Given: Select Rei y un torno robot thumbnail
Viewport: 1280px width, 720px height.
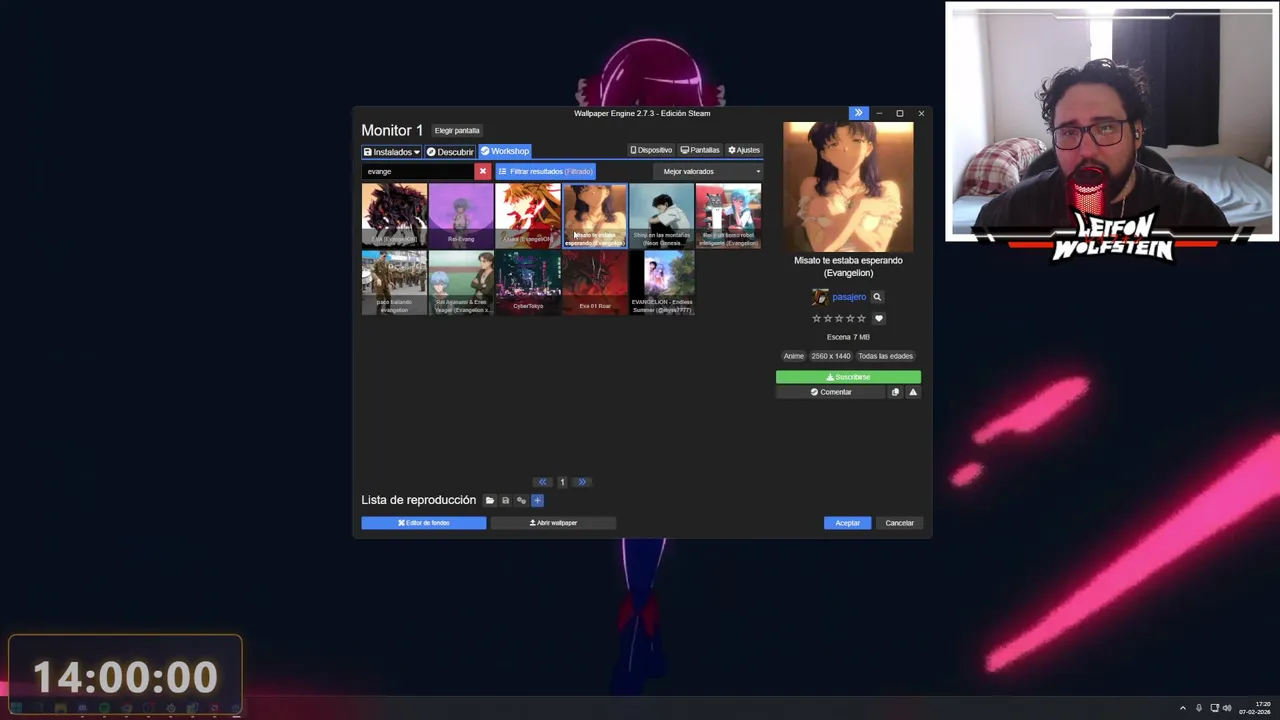Looking at the screenshot, I should pyautogui.click(x=728, y=215).
